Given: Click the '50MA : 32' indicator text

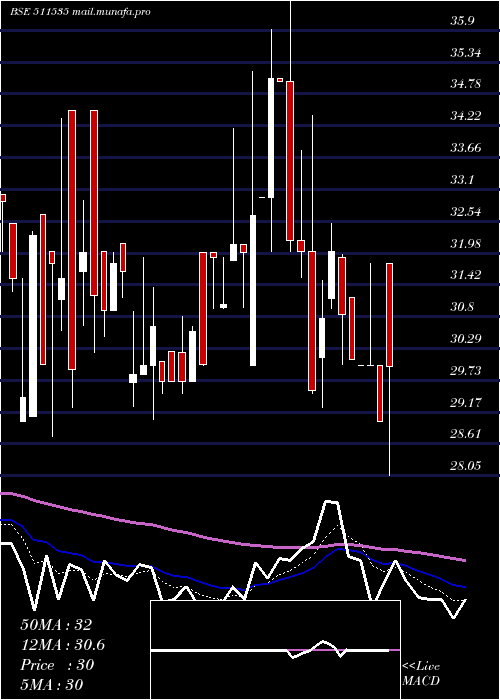Looking at the screenshot, I should pyautogui.click(x=56, y=625).
